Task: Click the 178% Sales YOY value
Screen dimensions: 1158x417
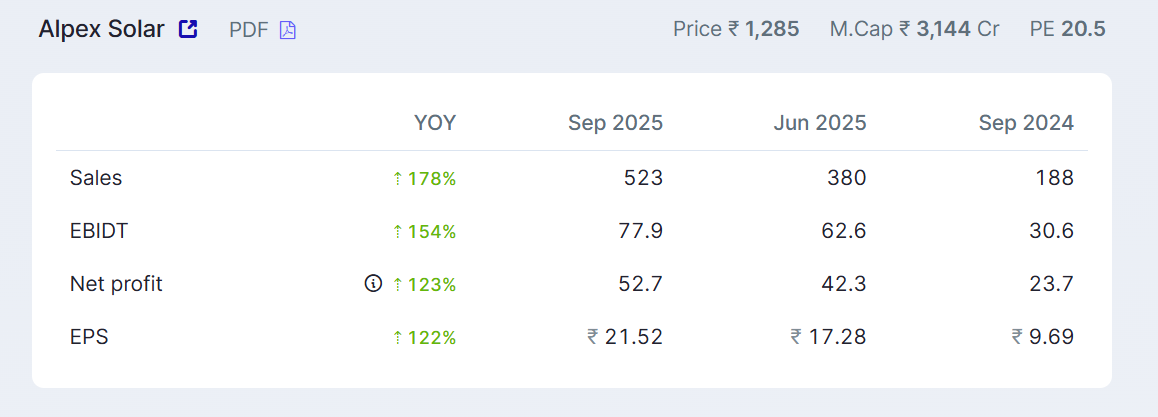Action: [432, 179]
